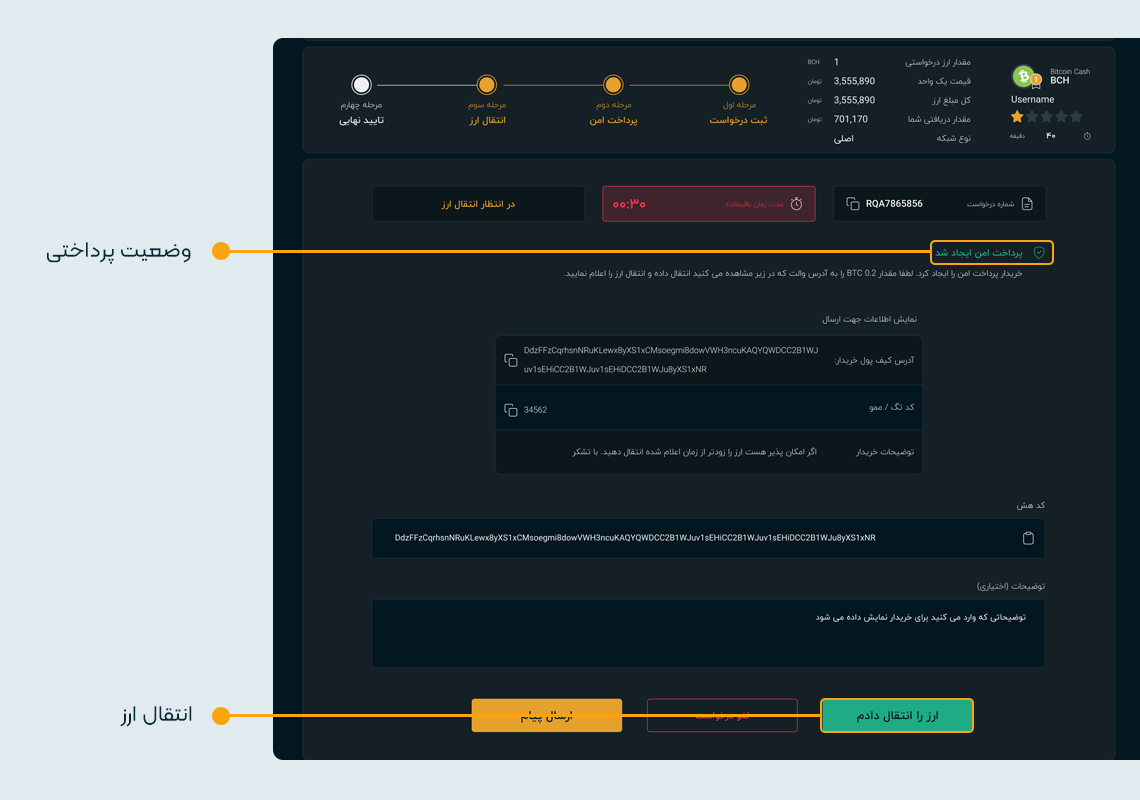Click the stopwatch icon in the red timer box

click(x=797, y=204)
